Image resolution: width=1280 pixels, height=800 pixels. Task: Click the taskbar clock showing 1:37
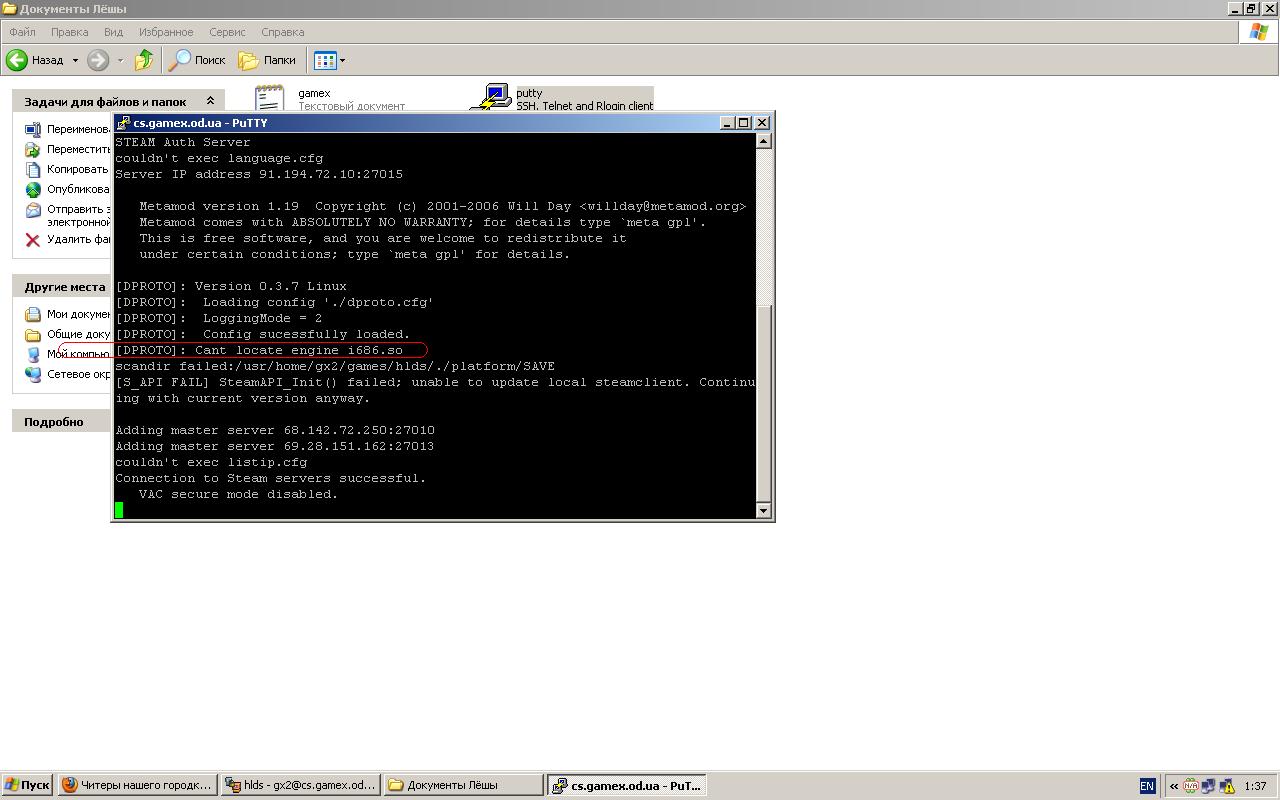1256,786
